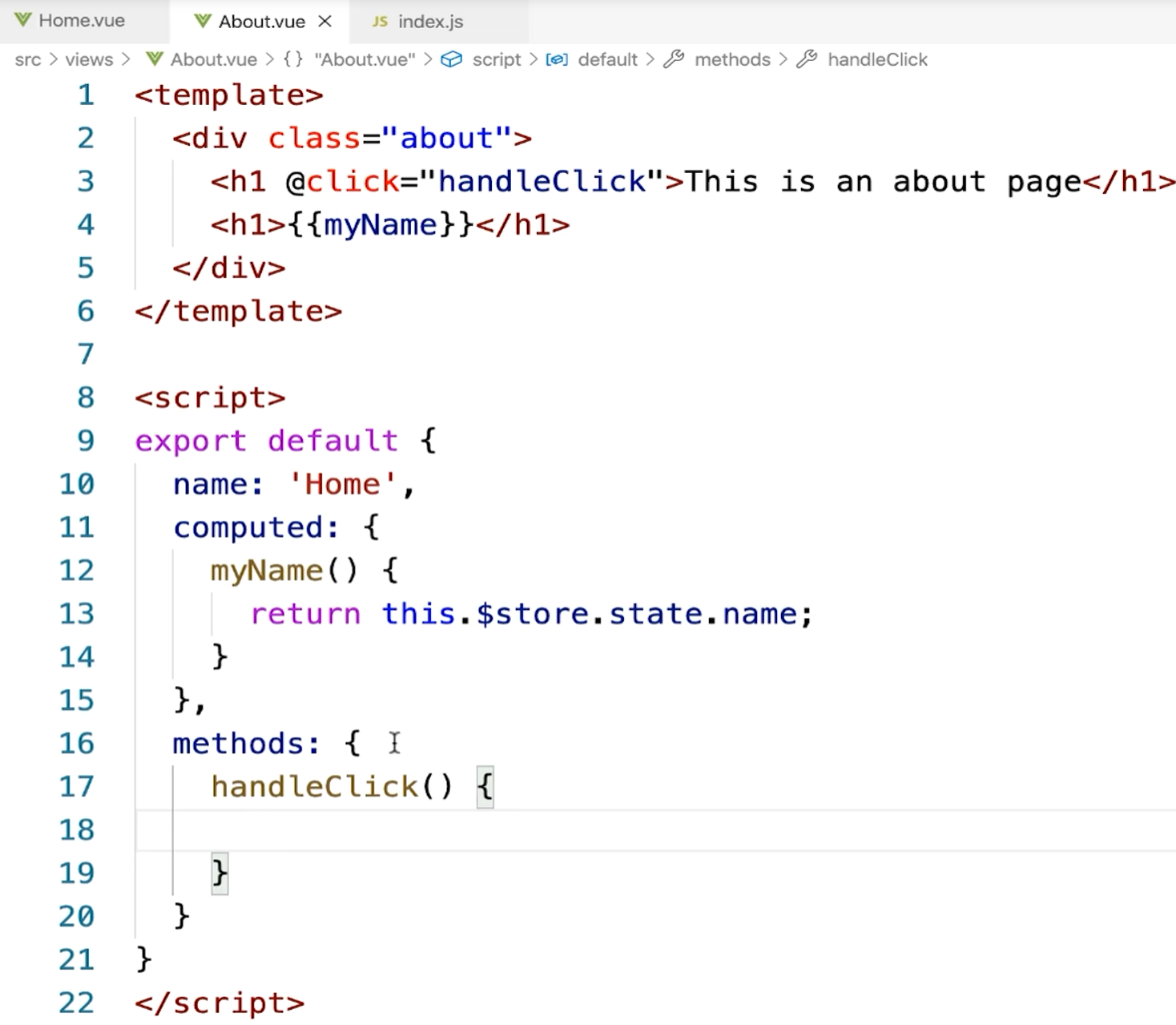Select the About.vue editor tab
This screenshot has width=1176, height=1025.
tap(261, 22)
